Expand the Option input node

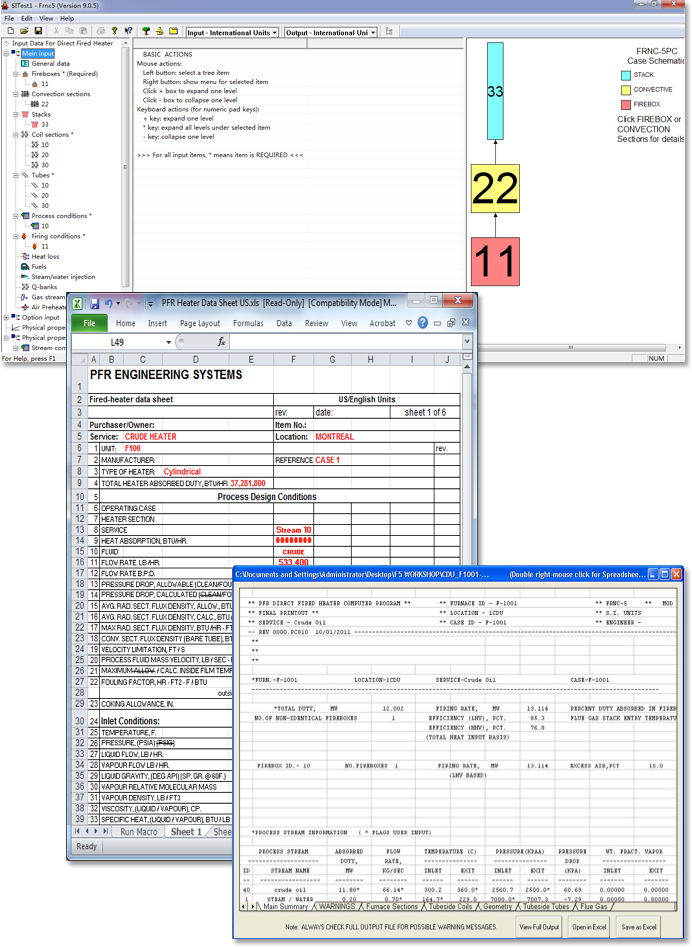coord(6,317)
